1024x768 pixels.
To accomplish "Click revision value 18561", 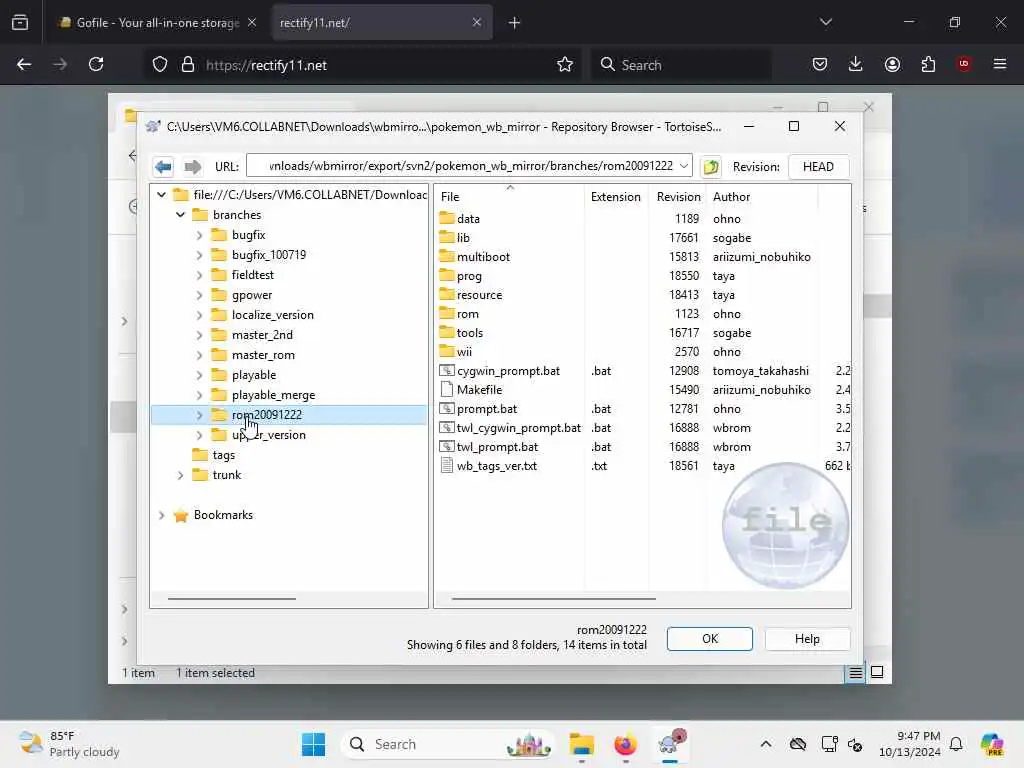I will pyautogui.click(x=684, y=466).
